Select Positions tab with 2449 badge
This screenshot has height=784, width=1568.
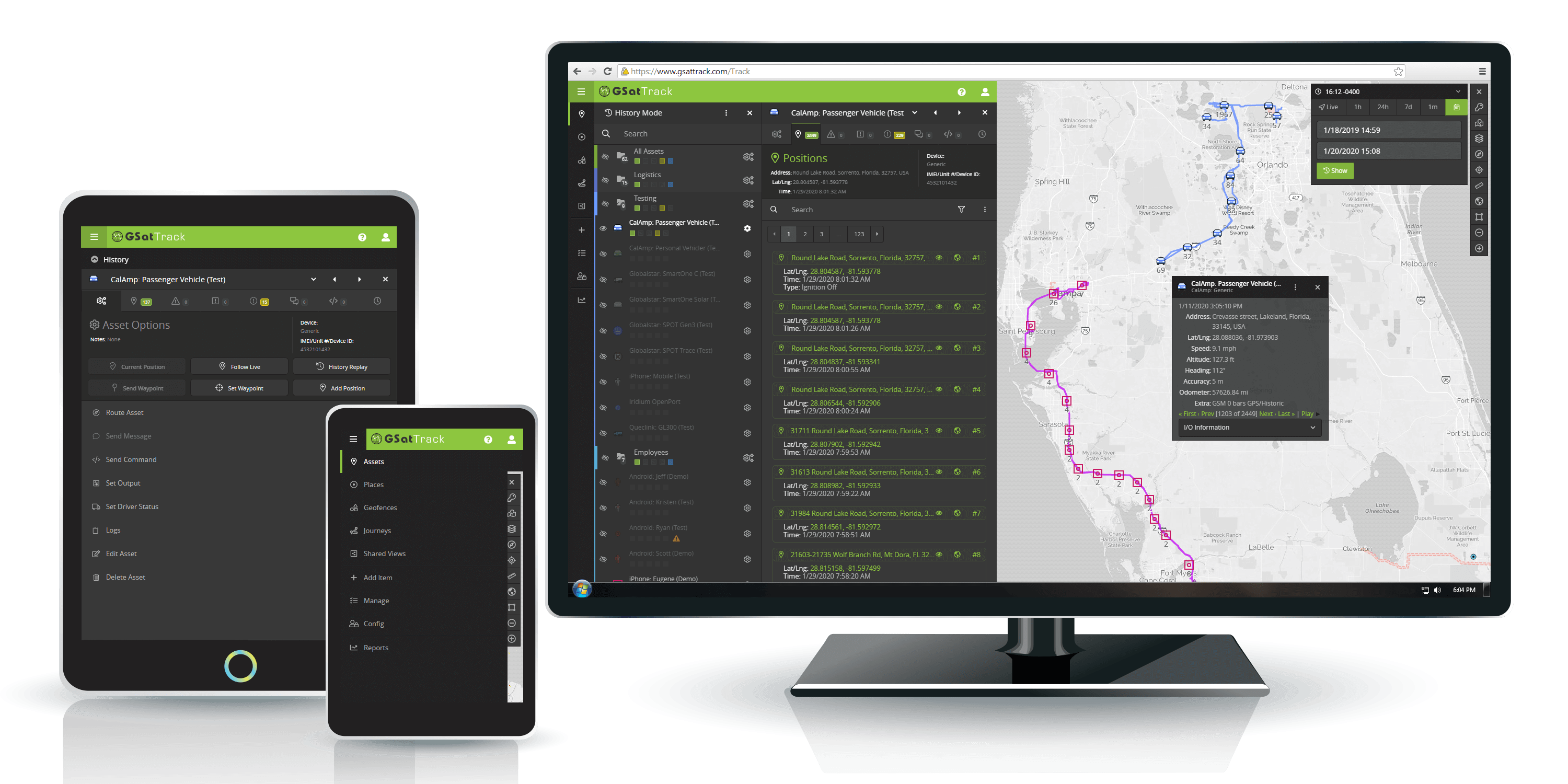(x=806, y=134)
